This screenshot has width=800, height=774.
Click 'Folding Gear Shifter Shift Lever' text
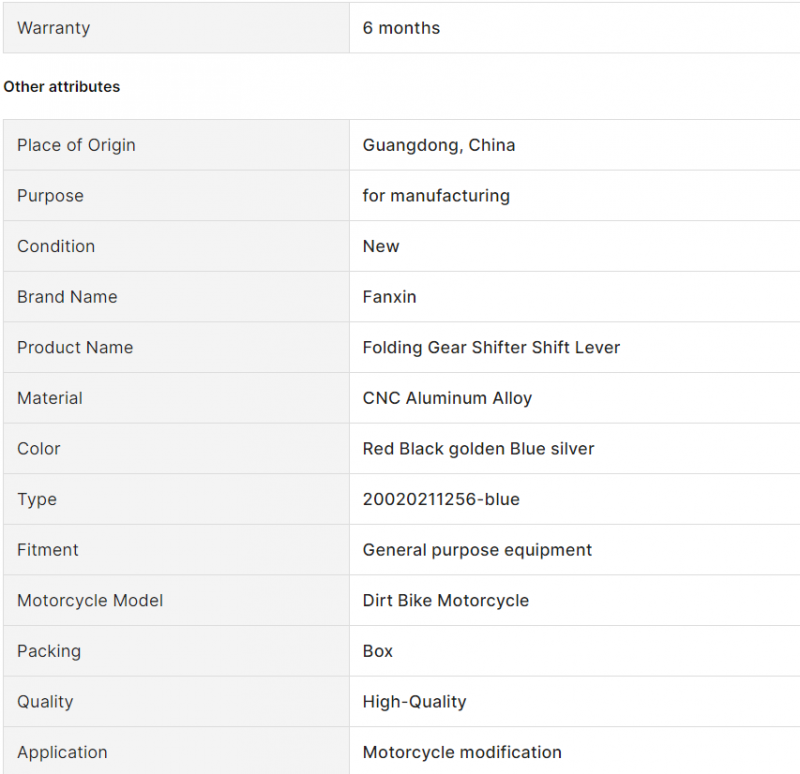pyautogui.click(x=491, y=347)
